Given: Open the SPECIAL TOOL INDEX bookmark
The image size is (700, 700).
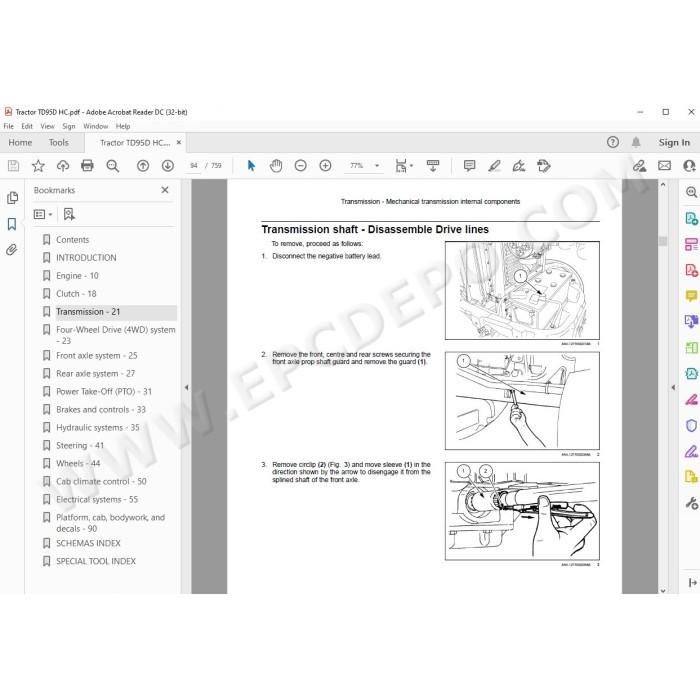Looking at the screenshot, I should pos(96,561).
